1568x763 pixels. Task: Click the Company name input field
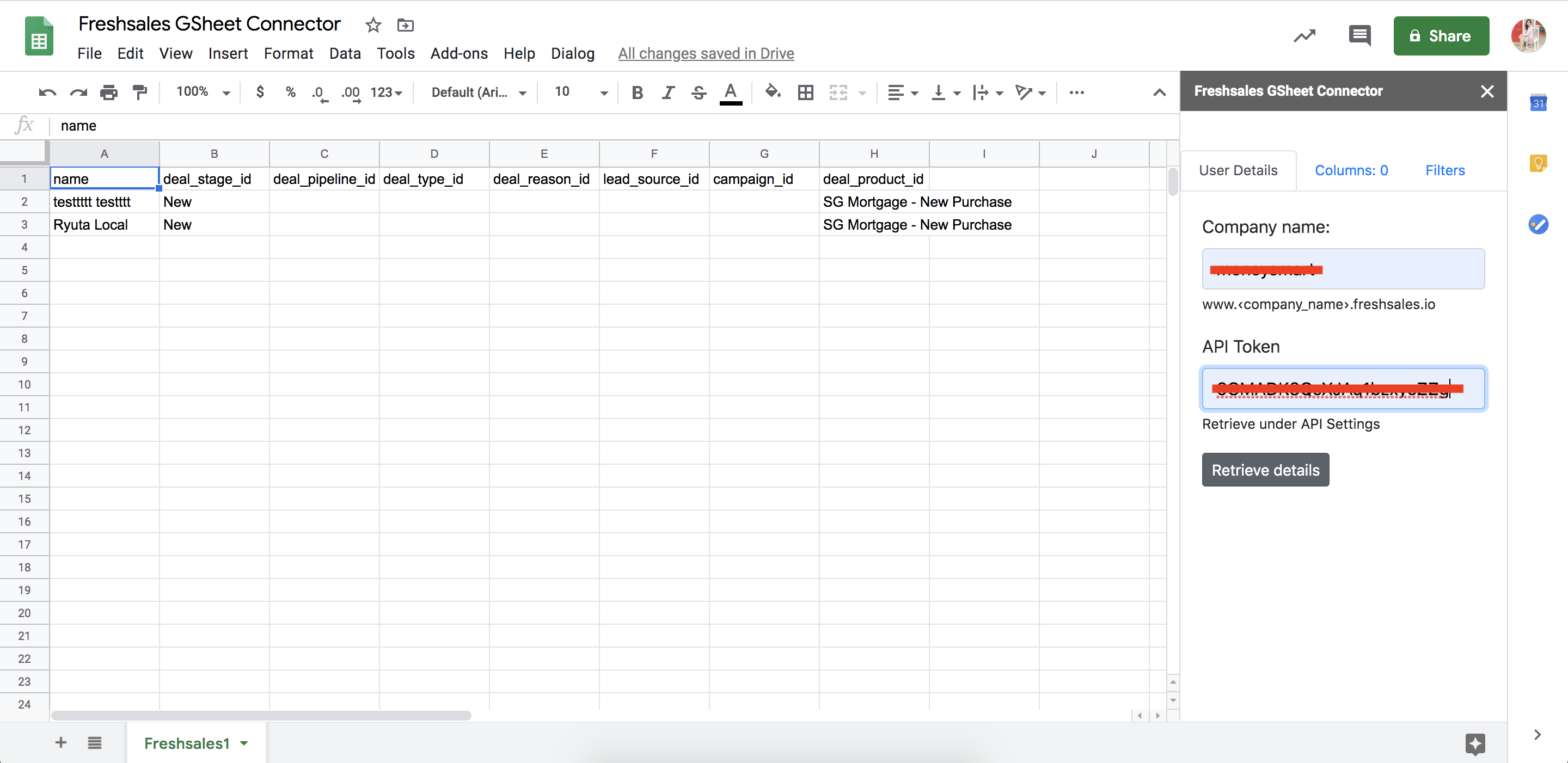pyautogui.click(x=1343, y=269)
